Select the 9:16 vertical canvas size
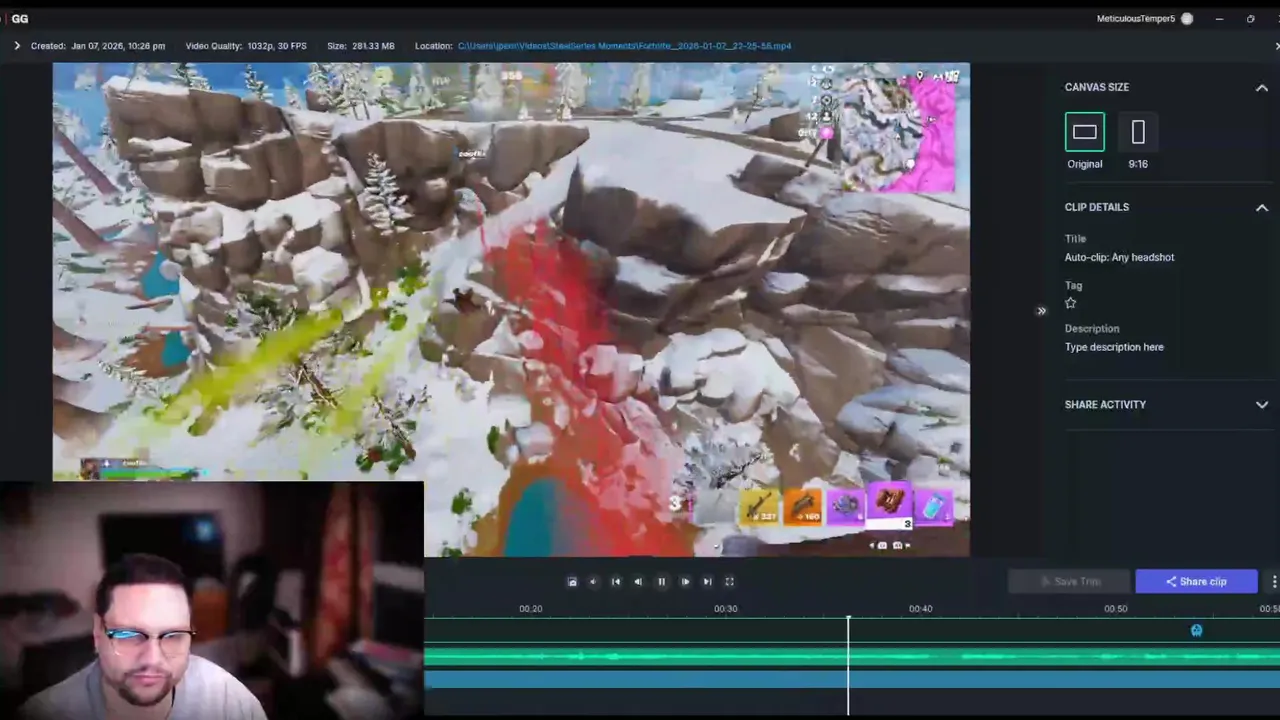1280x720 pixels. [1138, 132]
